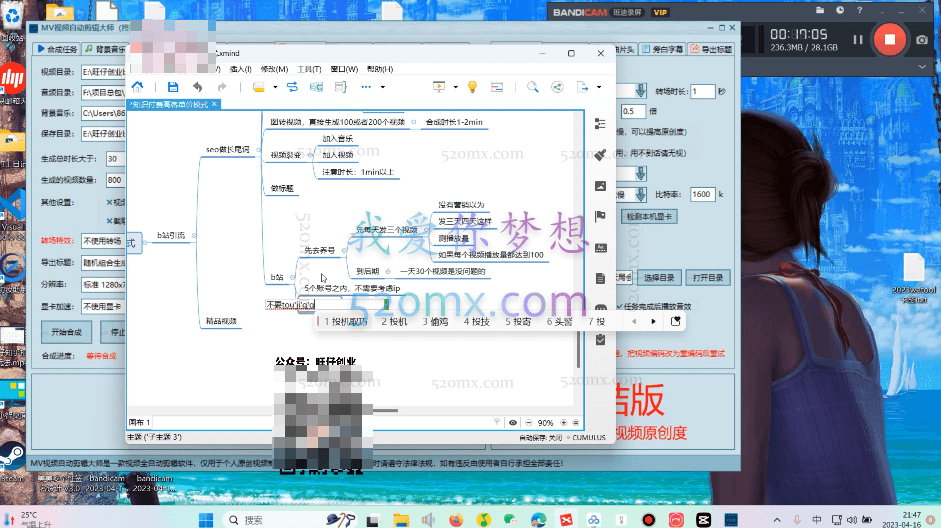Start presentation mode in XMind

click(439, 87)
